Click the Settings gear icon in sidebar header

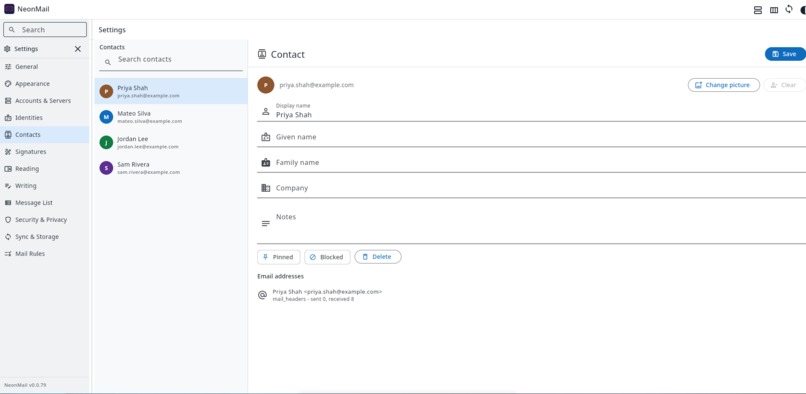tap(7, 49)
